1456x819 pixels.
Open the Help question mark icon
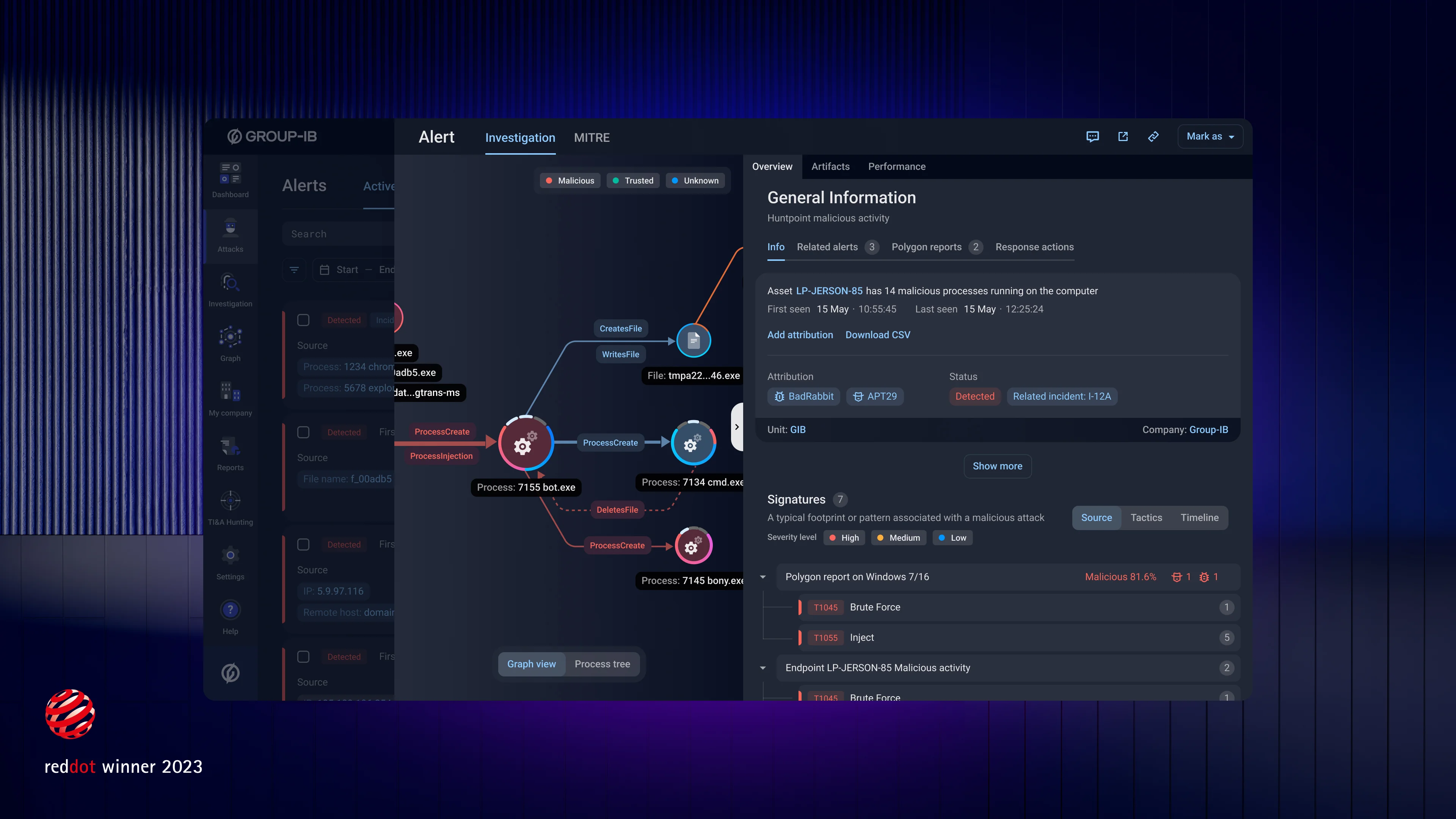point(230,610)
